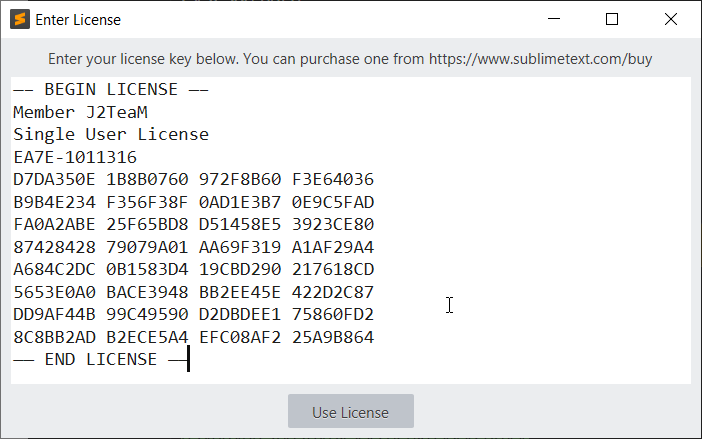This screenshot has width=702, height=439.
Task: Click the key line starting with D7DA350E
Action: coord(193,180)
